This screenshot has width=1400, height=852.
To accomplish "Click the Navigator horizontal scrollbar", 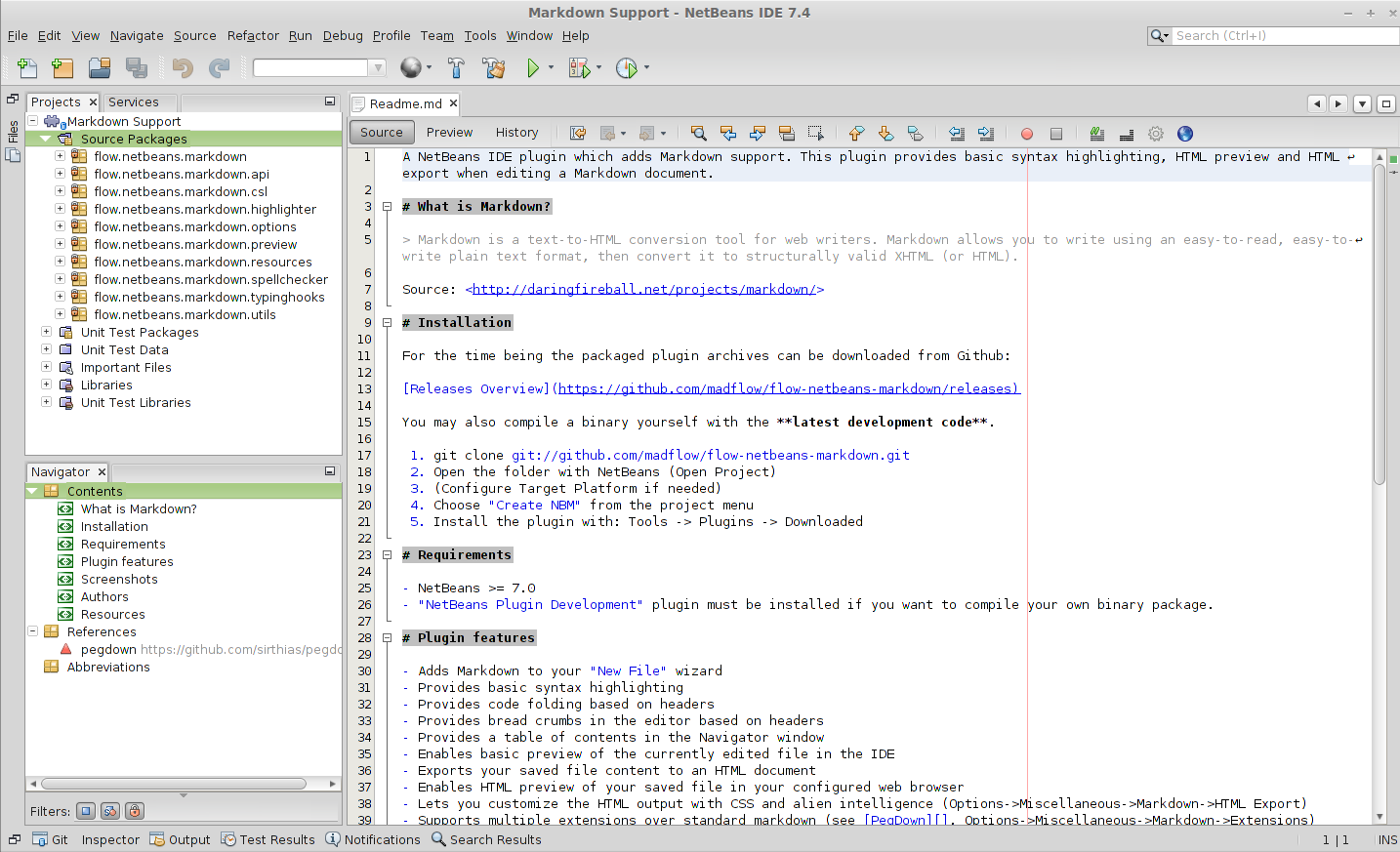I will (x=174, y=784).
